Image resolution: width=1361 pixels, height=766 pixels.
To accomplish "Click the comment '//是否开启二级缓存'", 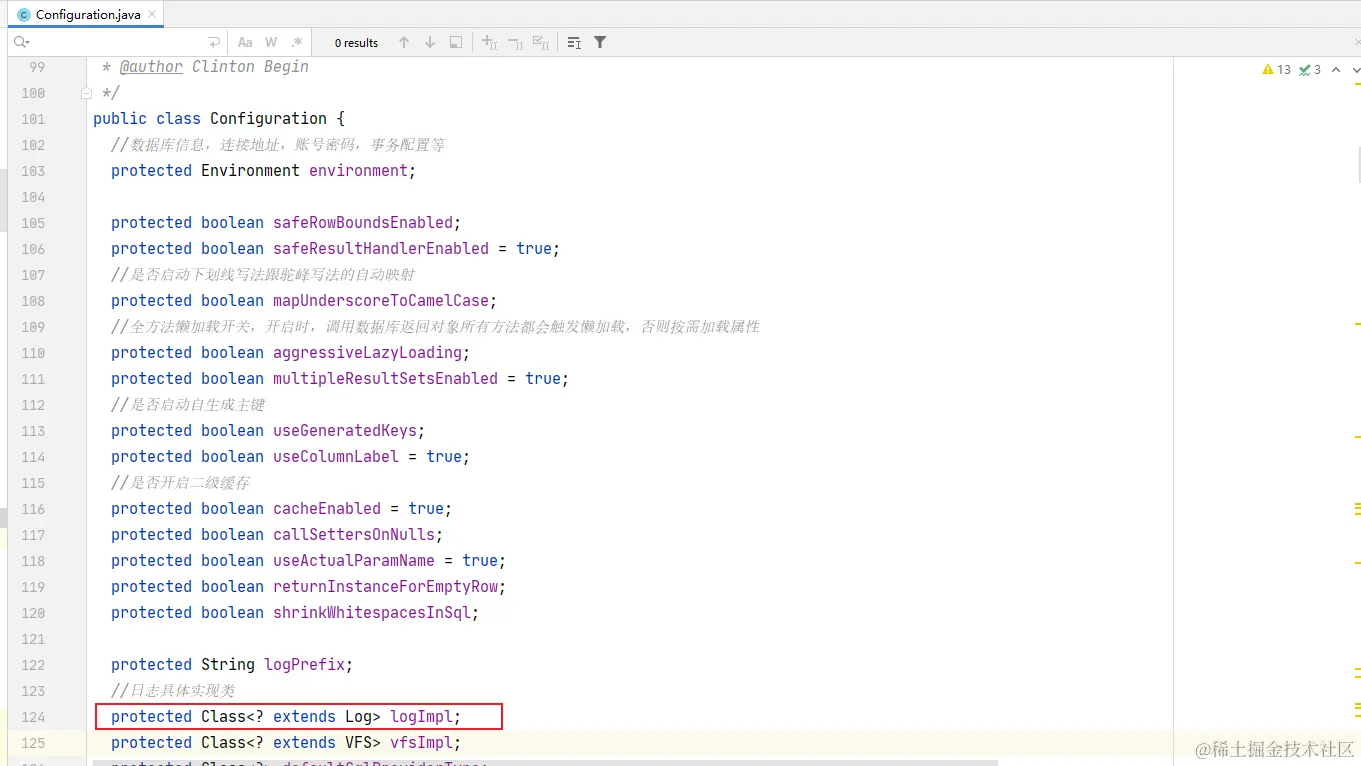I will point(180,482).
